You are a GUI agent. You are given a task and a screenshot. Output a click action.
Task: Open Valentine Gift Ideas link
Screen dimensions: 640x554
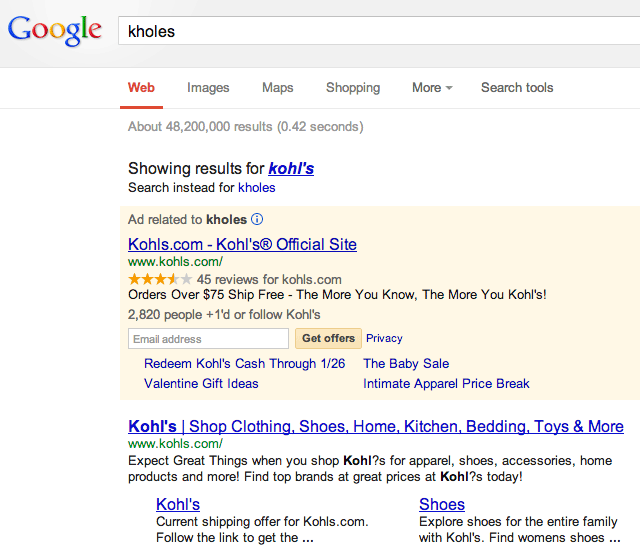pyautogui.click(x=201, y=383)
